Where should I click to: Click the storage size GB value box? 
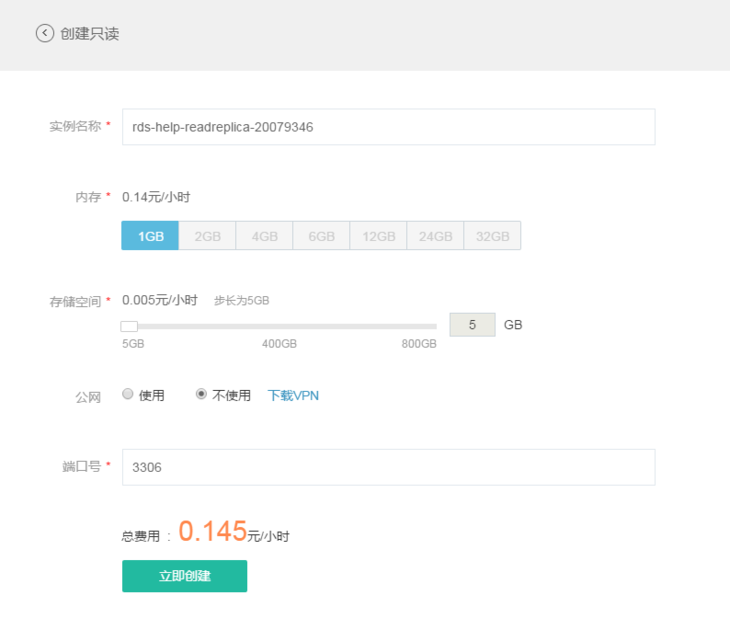click(x=472, y=325)
